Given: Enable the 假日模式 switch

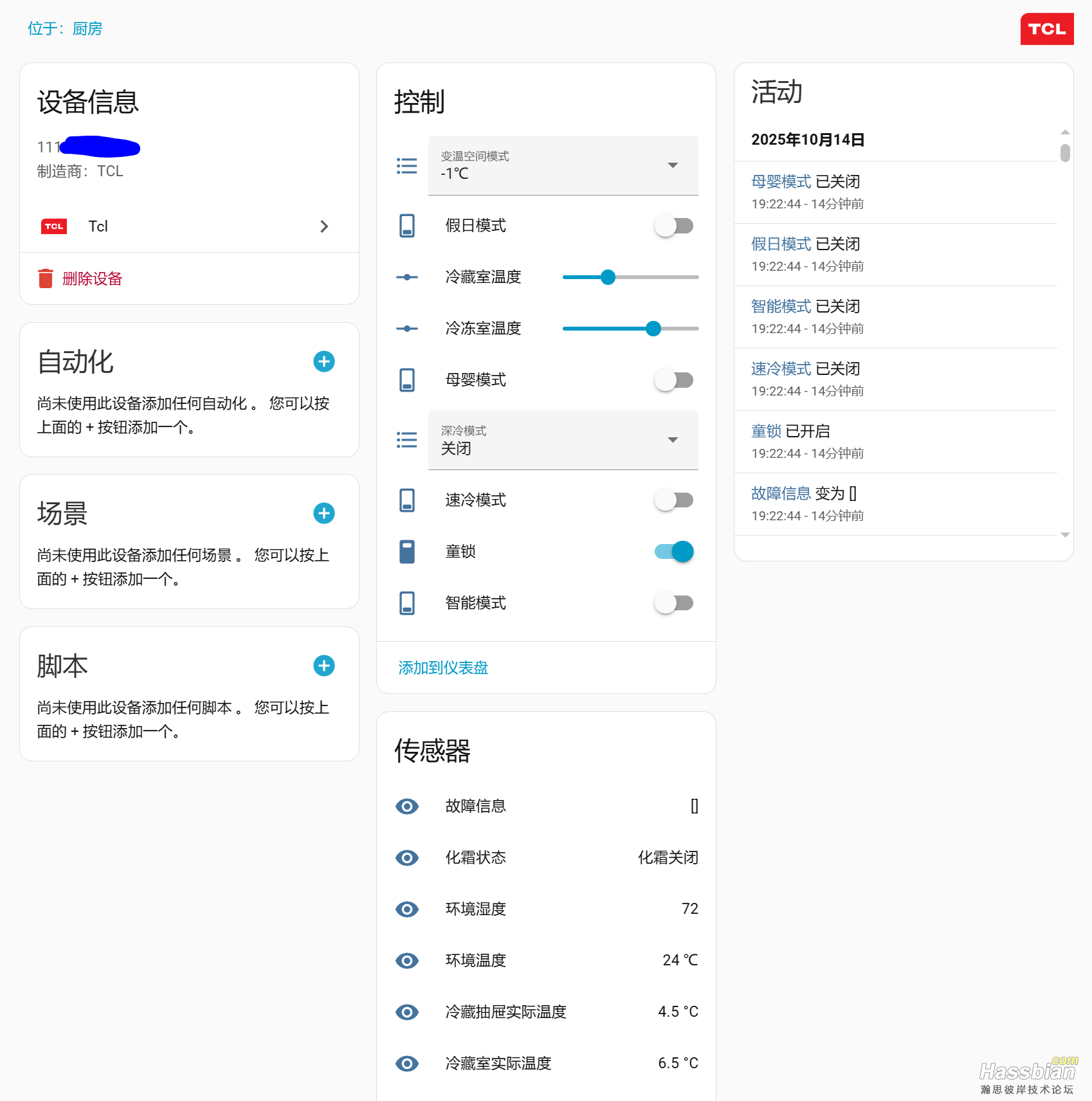Looking at the screenshot, I should [674, 226].
